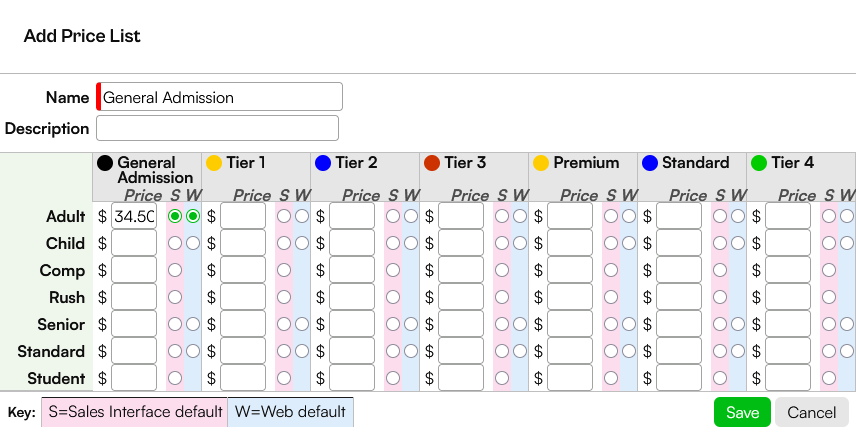Cancel adding the price list
The height and width of the screenshot is (432, 856).
point(812,412)
